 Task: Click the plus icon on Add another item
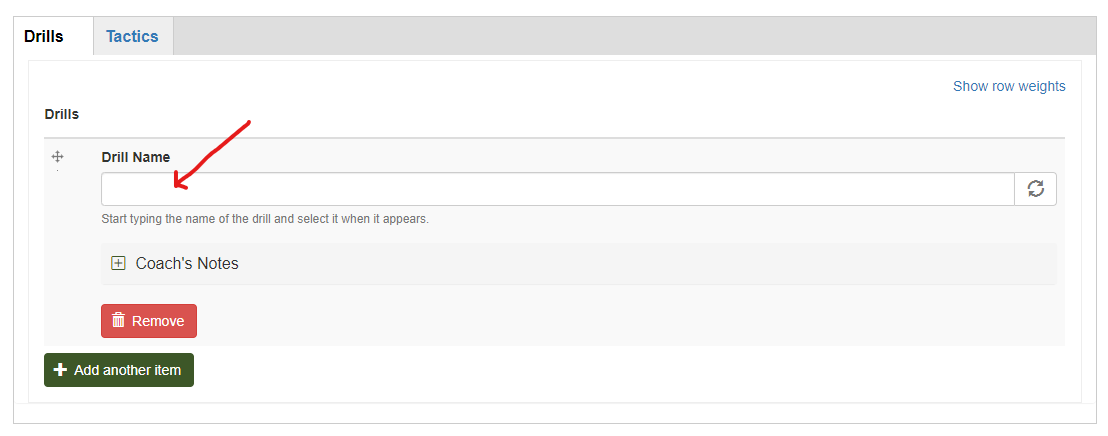[61, 370]
